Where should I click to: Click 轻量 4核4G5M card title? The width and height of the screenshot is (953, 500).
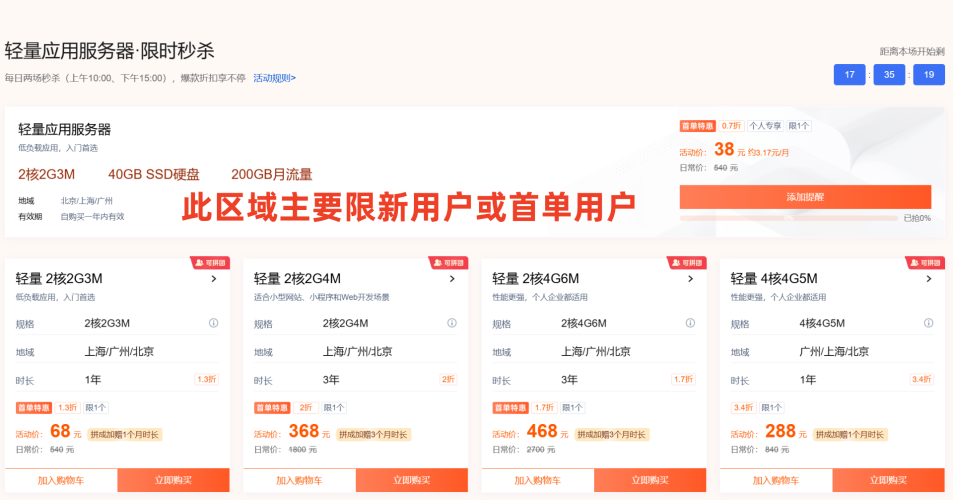coord(774,278)
